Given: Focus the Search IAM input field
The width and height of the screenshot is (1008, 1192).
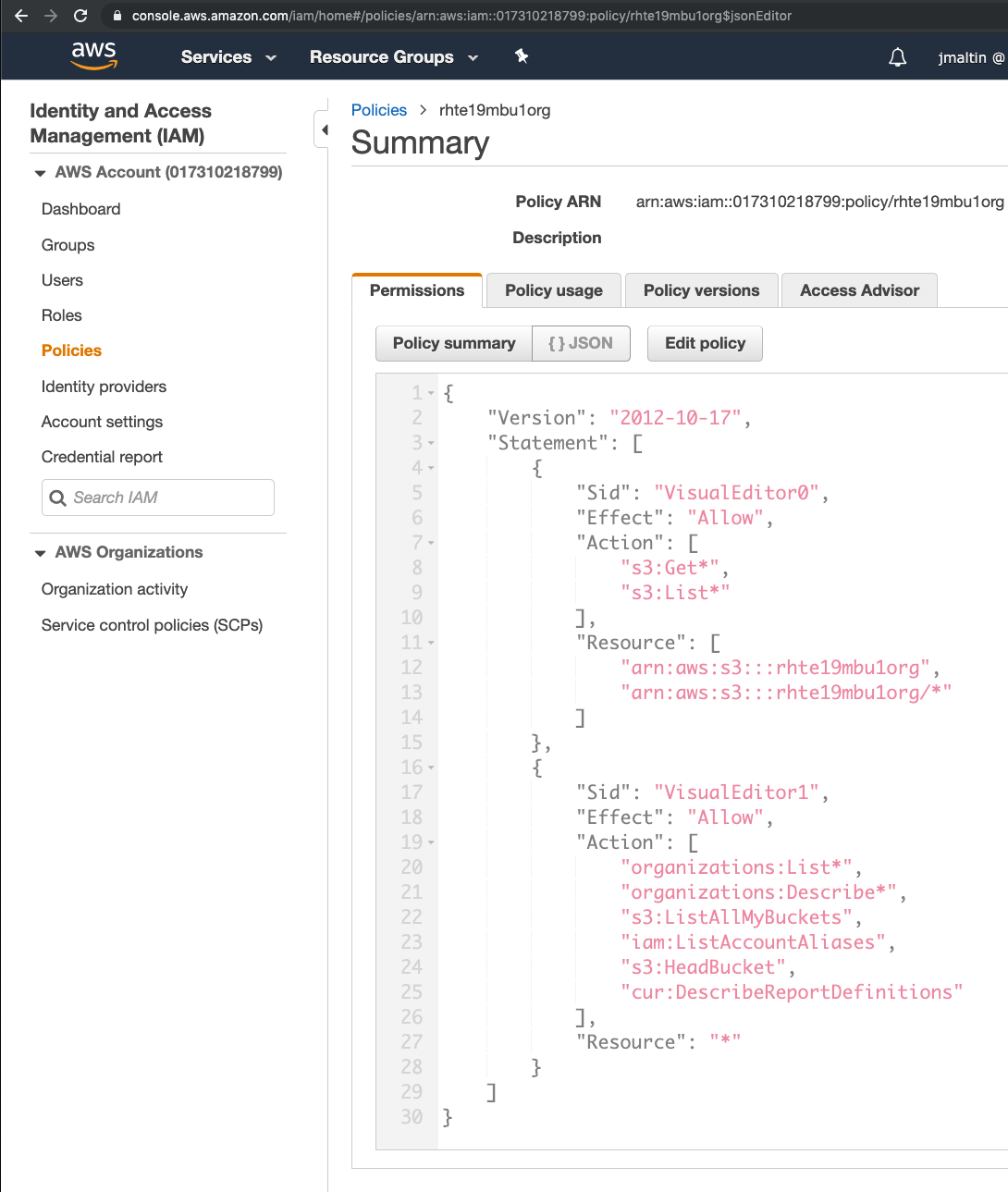Looking at the screenshot, I should click(158, 498).
